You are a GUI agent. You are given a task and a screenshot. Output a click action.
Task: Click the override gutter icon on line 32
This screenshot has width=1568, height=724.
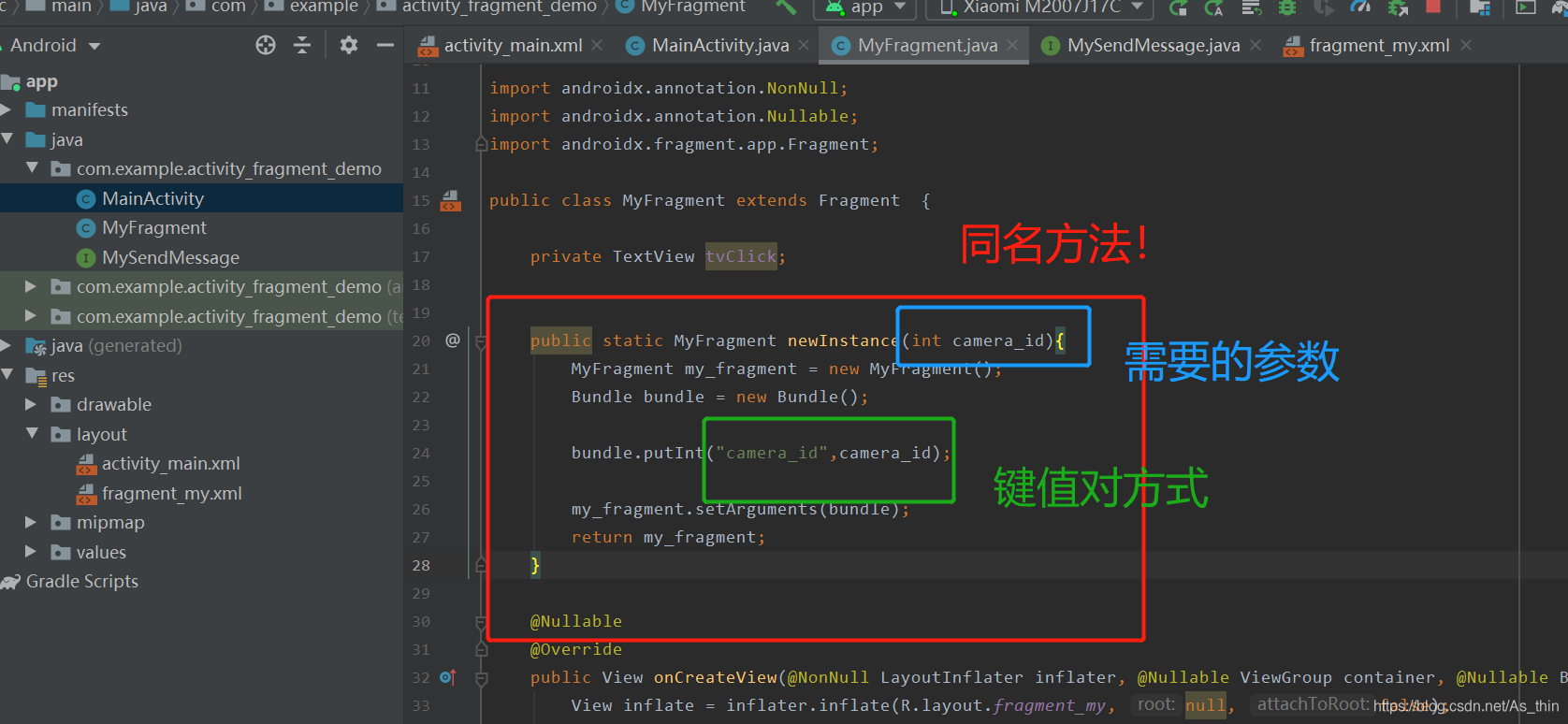coord(448,677)
